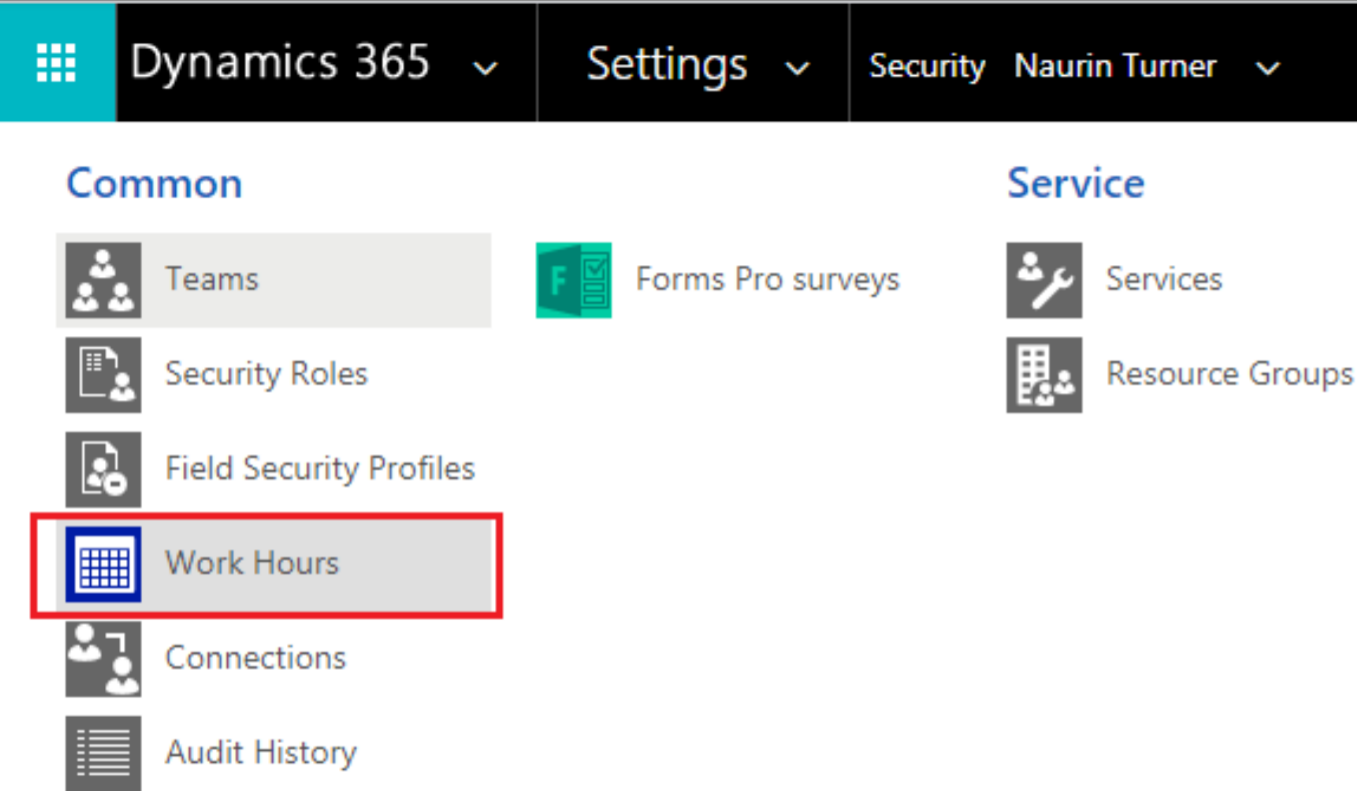Click the Security breadcrumb in top bar
1357x791 pixels.
(926, 66)
